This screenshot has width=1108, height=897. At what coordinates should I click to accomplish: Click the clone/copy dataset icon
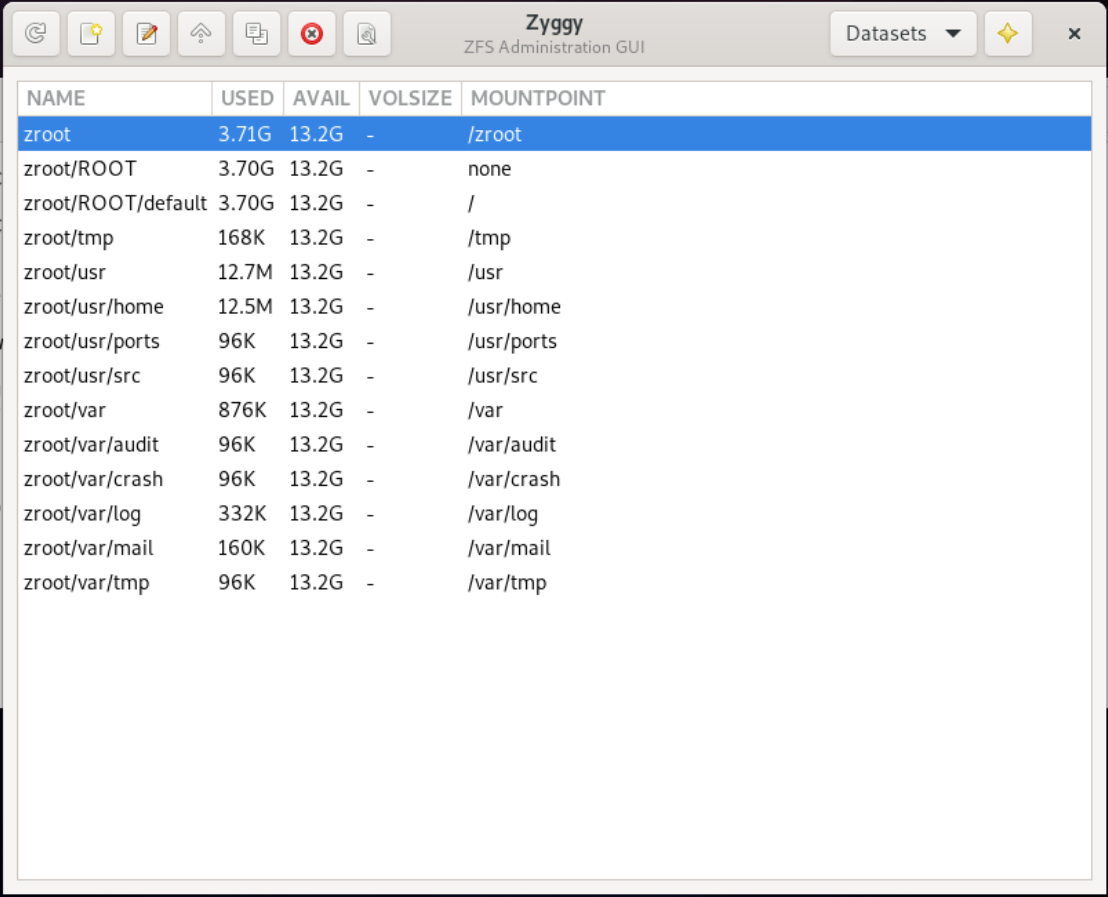[257, 33]
